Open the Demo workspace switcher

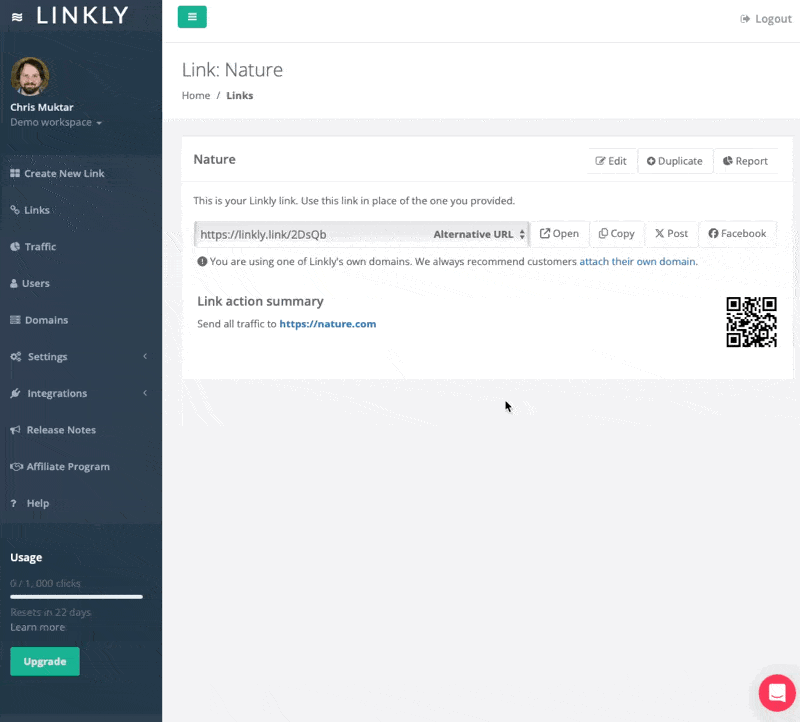(x=56, y=123)
